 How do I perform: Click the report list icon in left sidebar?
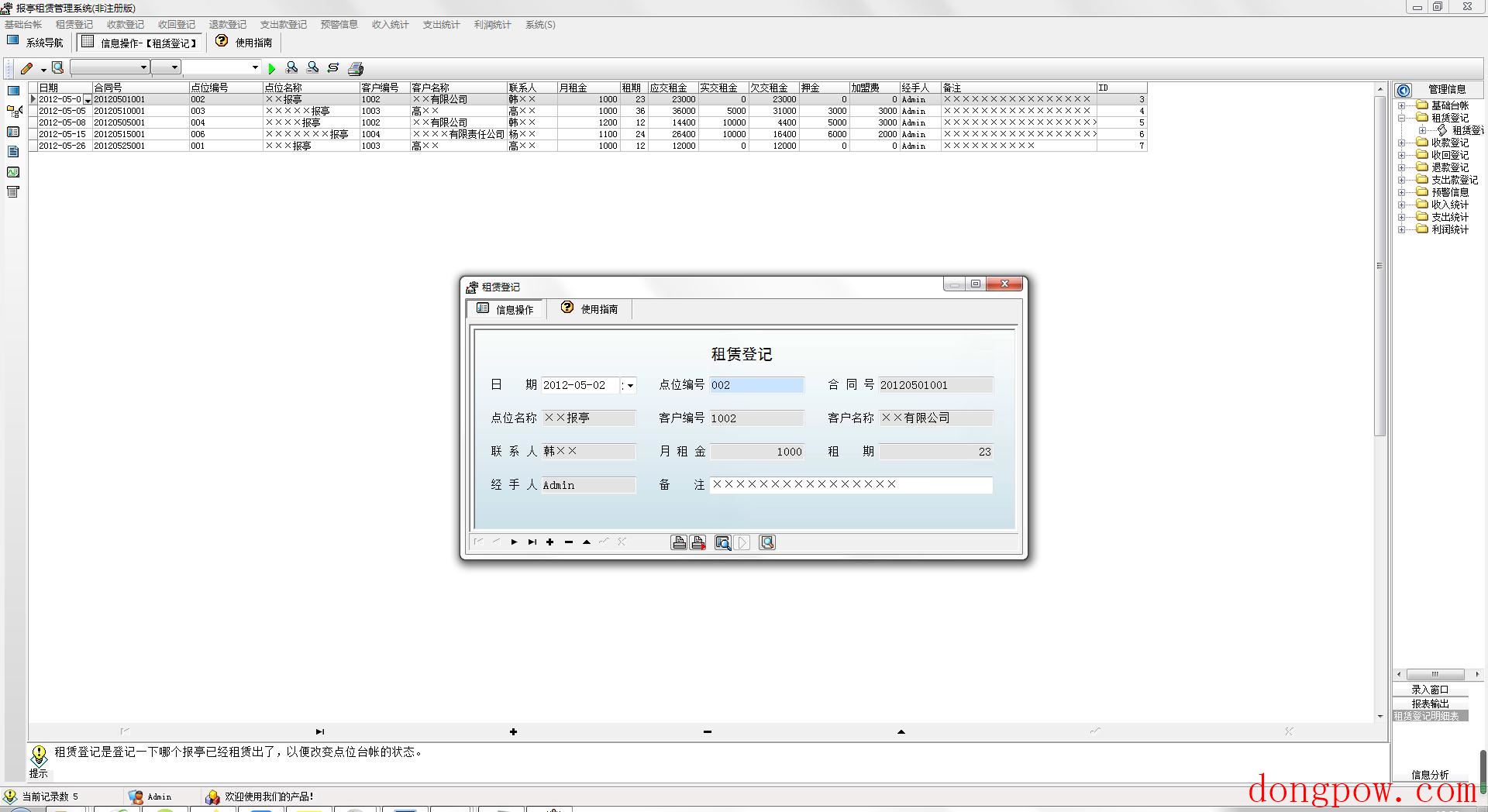13,192
